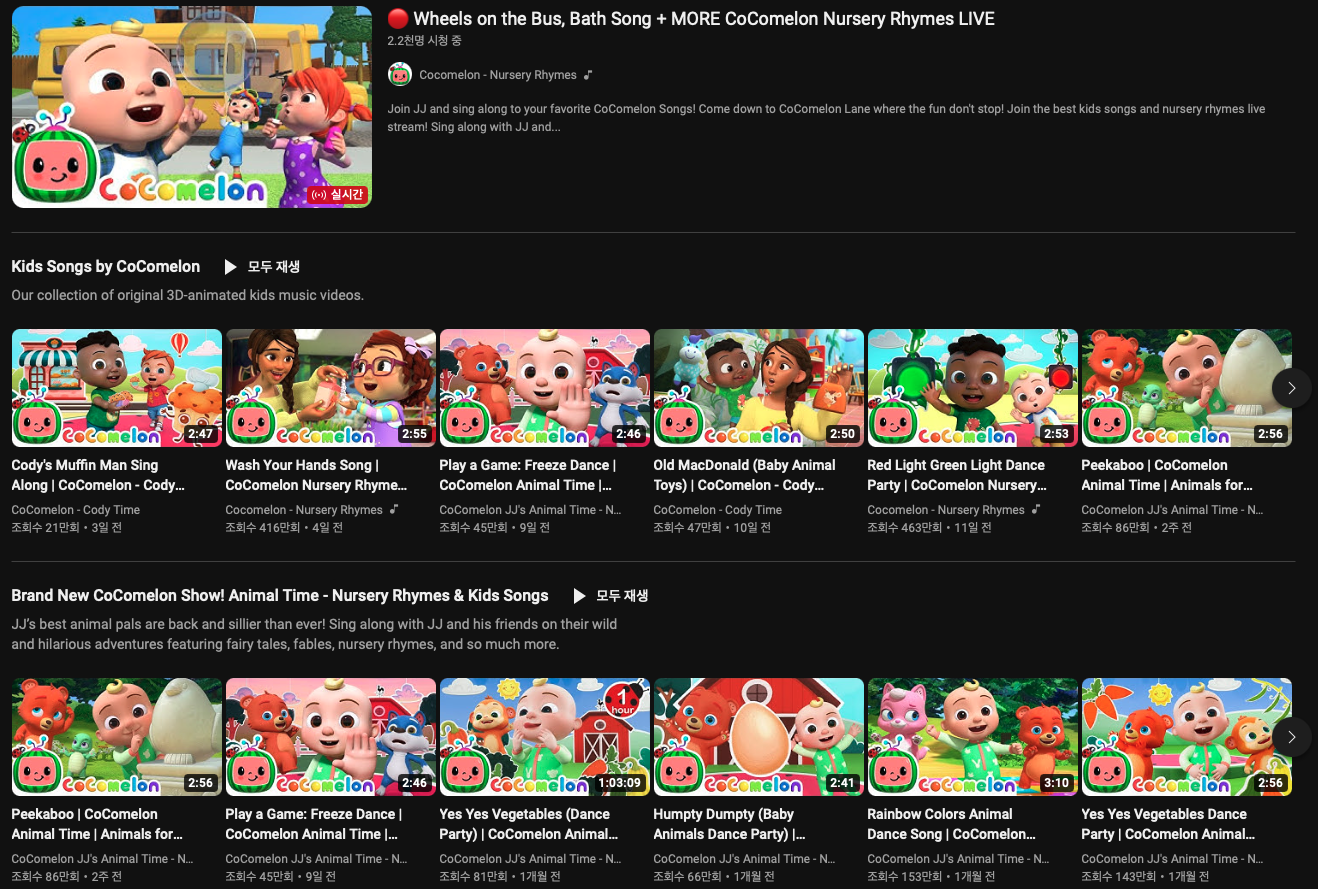Viewport: 1318px width, 889px height.
Task: Open Red Light Green Light thumbnail
Action: pos(973,388)
